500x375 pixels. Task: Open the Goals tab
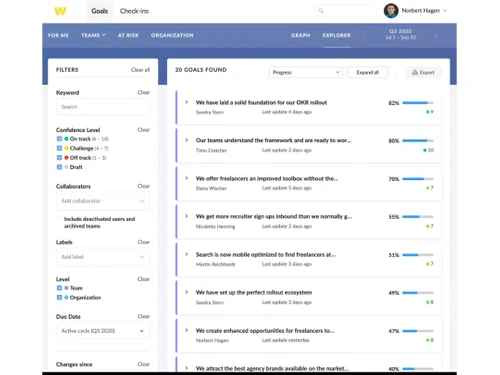pyautogui.click(x=99, y=11)
